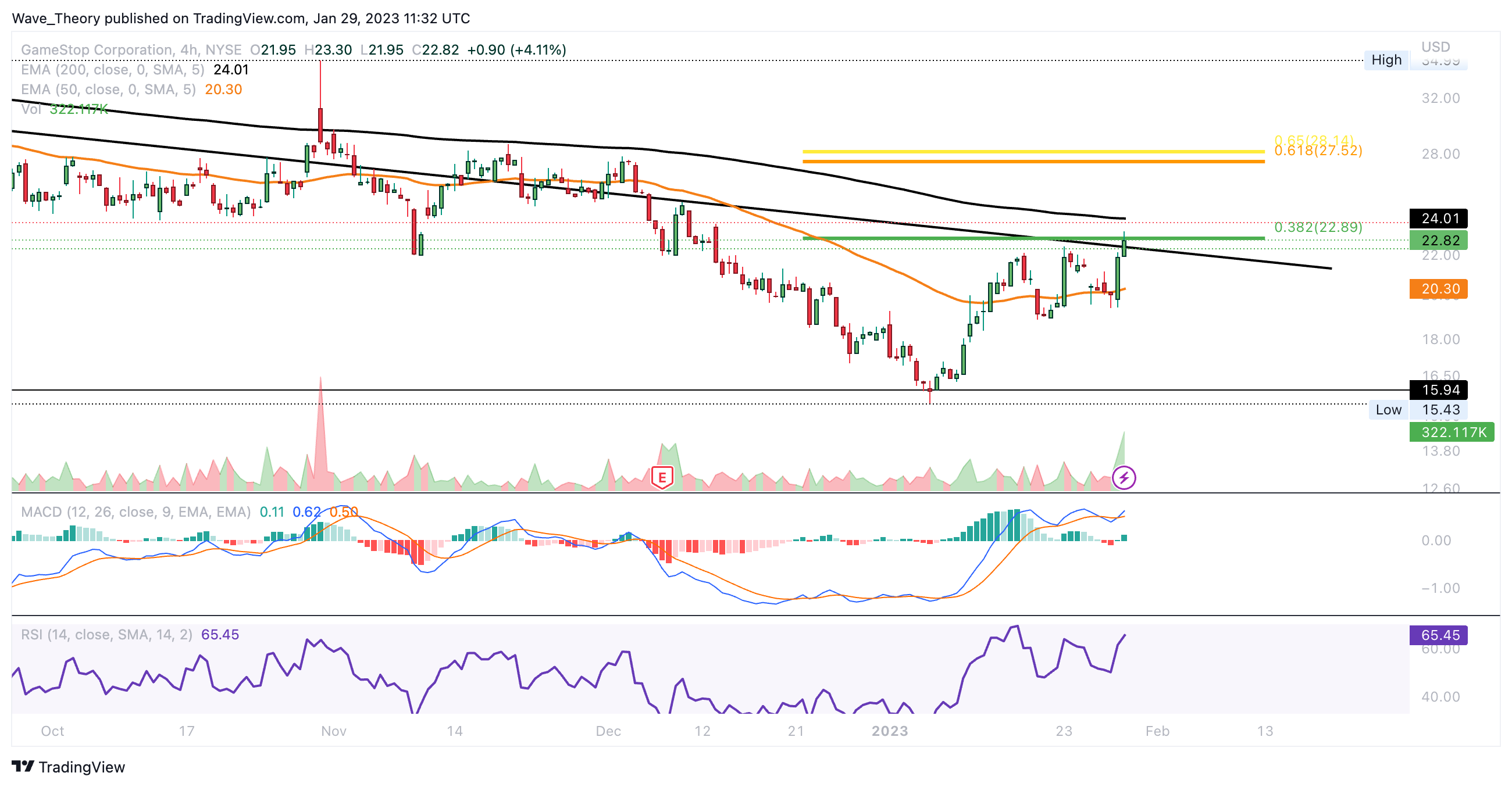Click the green 322.117K volume label

pos(1451,432)
